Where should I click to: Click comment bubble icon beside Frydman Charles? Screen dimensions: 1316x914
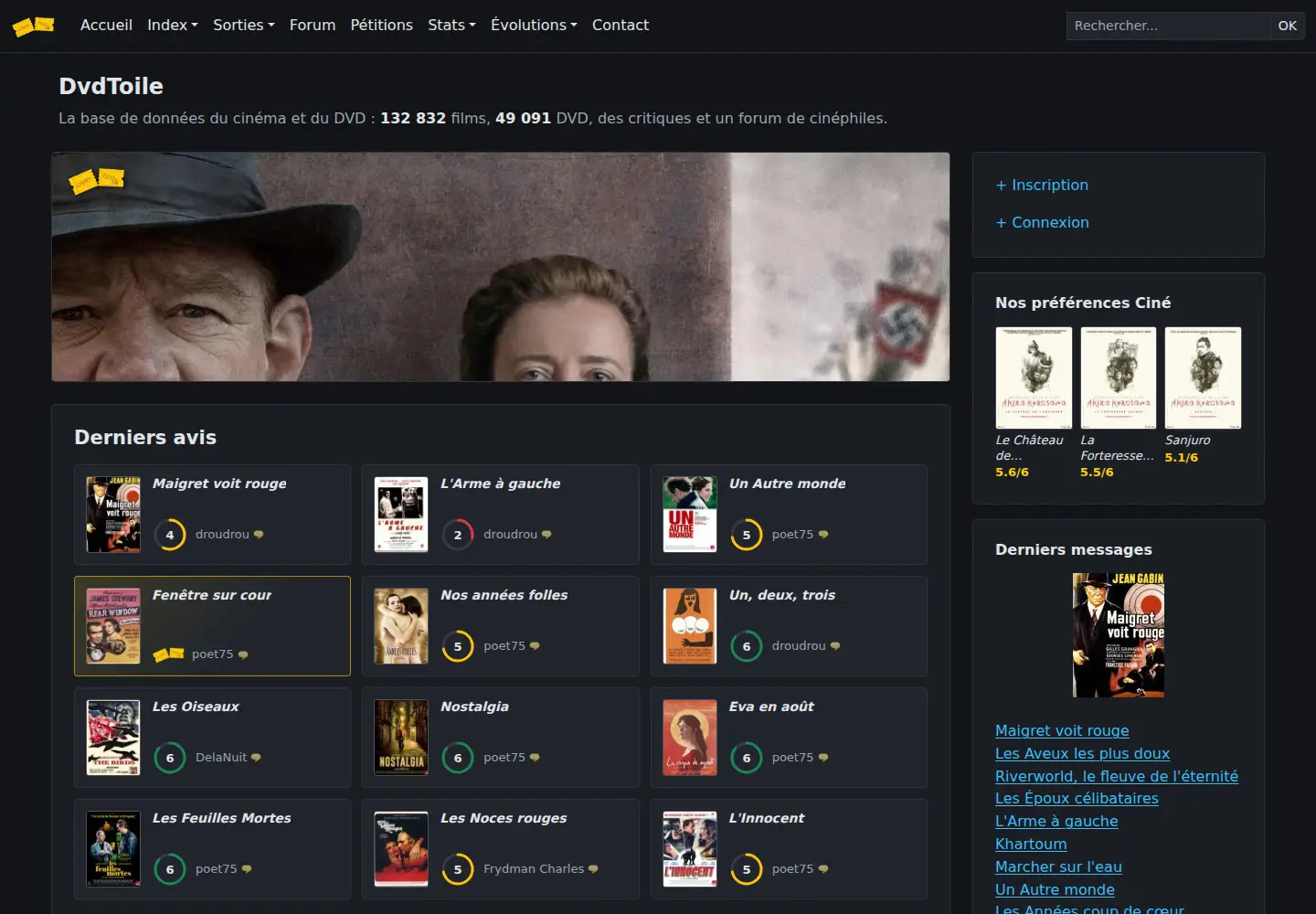[593, 869]
